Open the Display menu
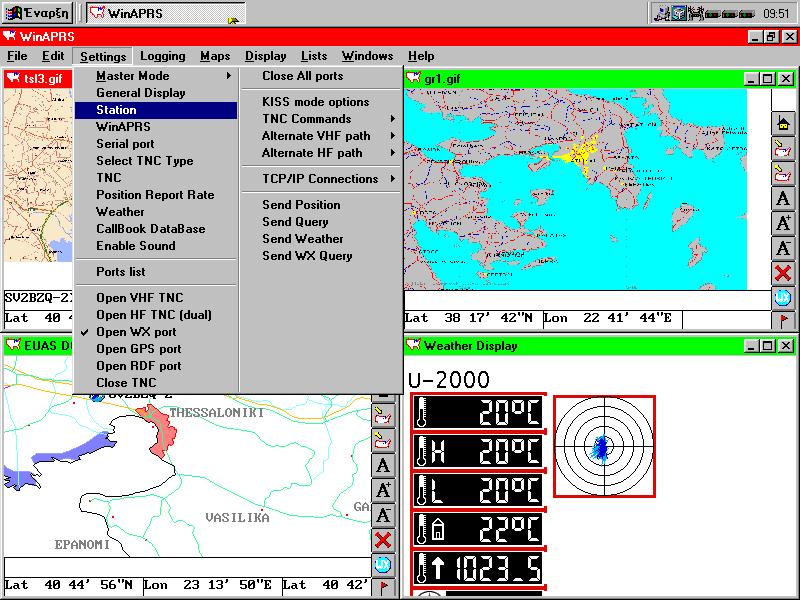Image resolution: width=800 pixels, height=600 pixels. (x=265, y=56)
